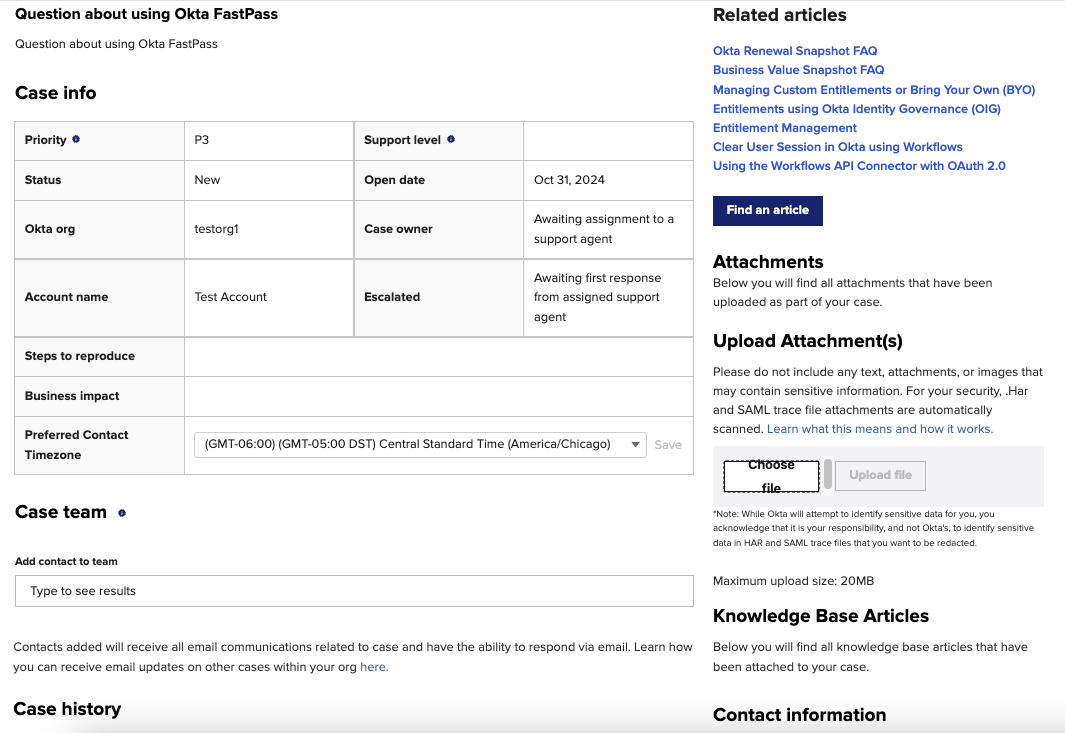The width and height of the screenshot is (1065, 733).
Task: Click the info icon beside Priority
Action: click(x=76, y=140)
